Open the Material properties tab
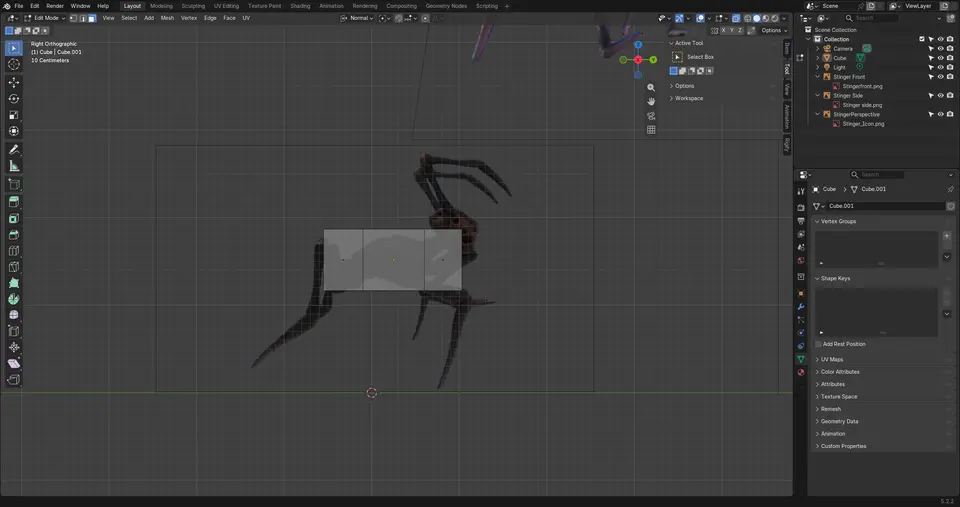The width and height of the screenshot is (960, 507). click(x=801, y=372)
